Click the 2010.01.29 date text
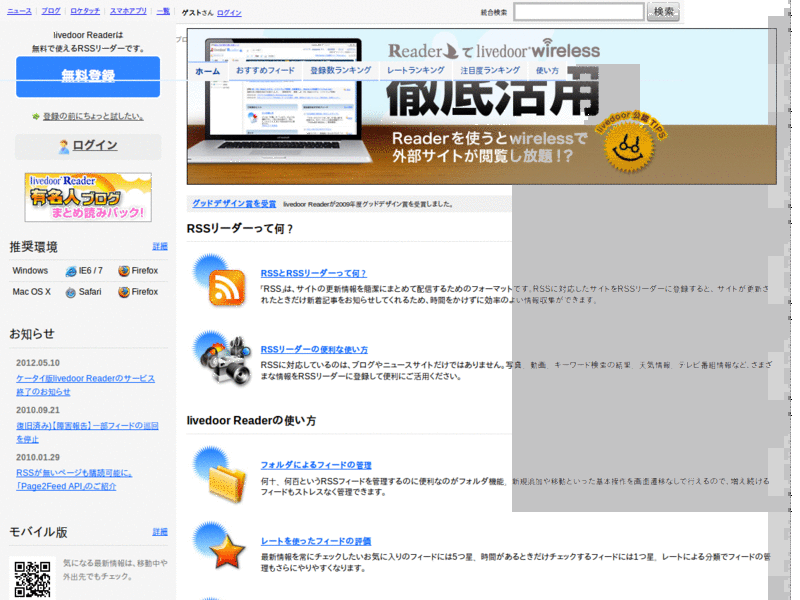 coord(38,457)
